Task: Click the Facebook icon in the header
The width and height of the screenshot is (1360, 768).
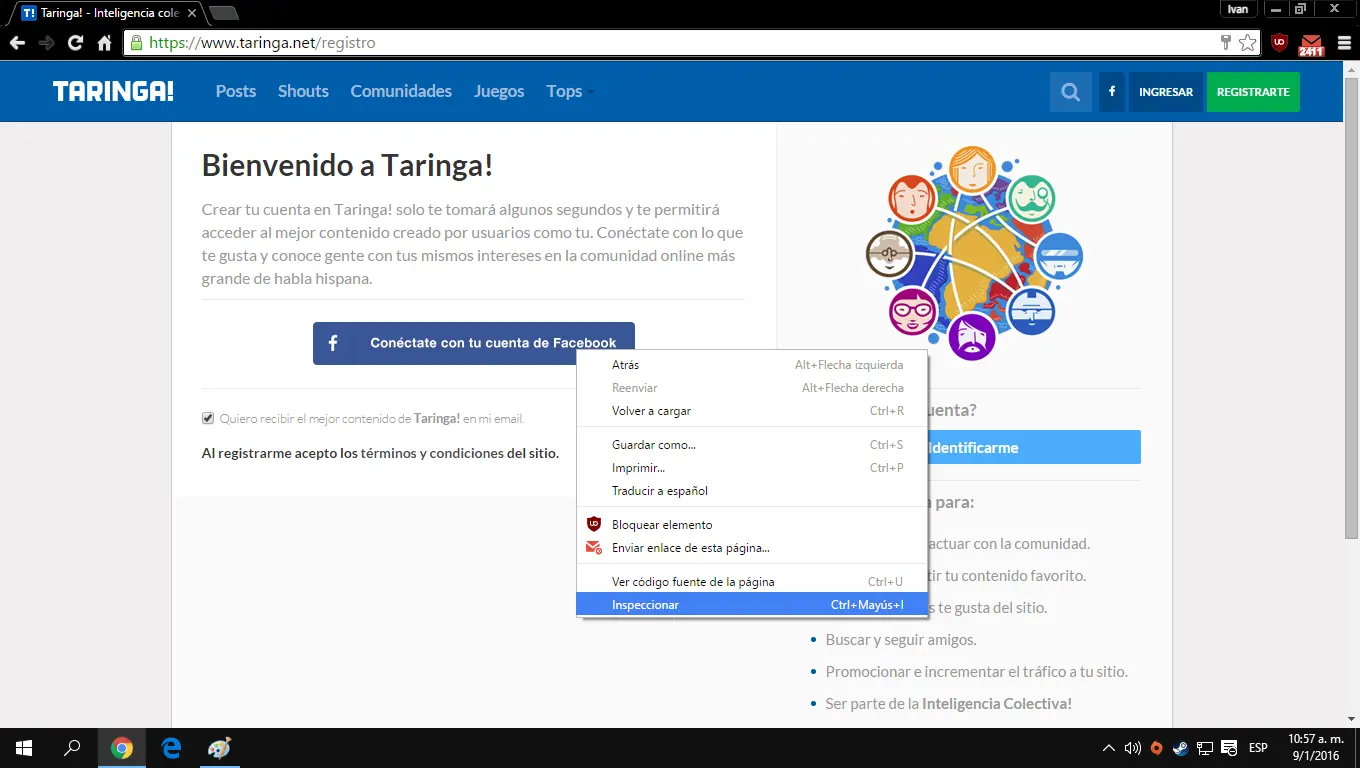Action: pyautogui.click(x=1112, y=92)
